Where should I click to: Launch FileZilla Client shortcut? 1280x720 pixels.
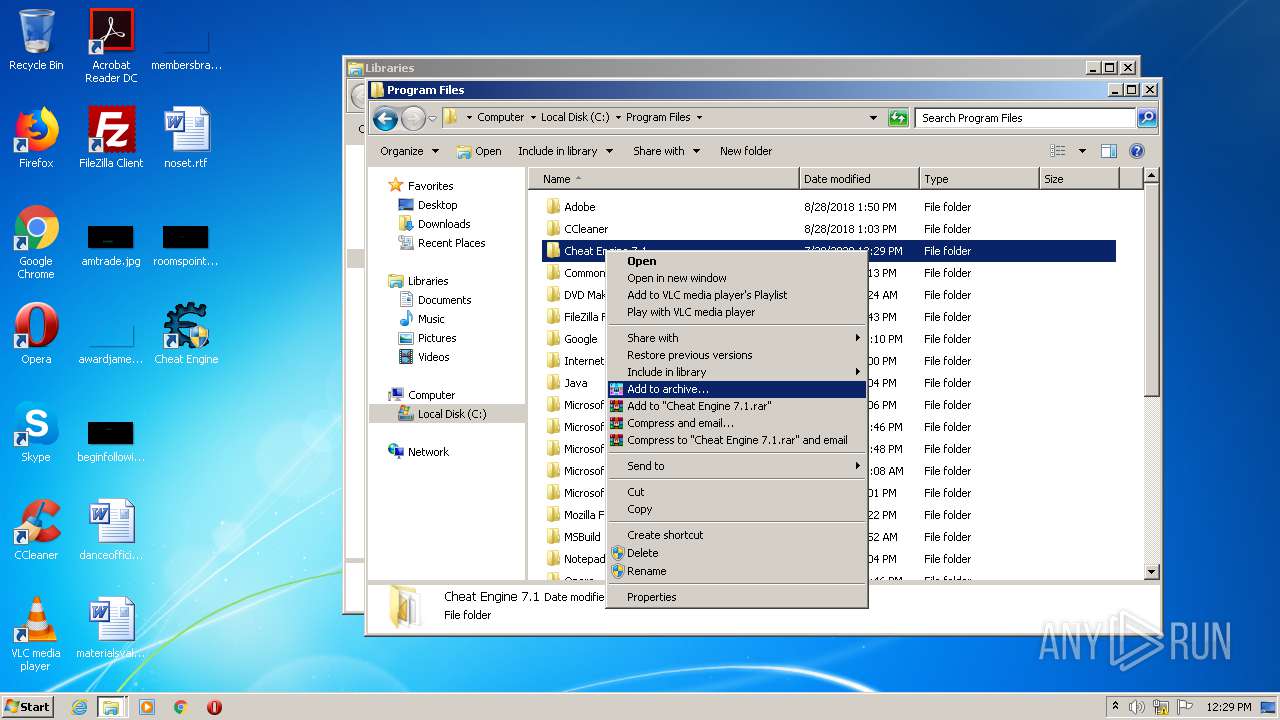[x=111, y=138]
